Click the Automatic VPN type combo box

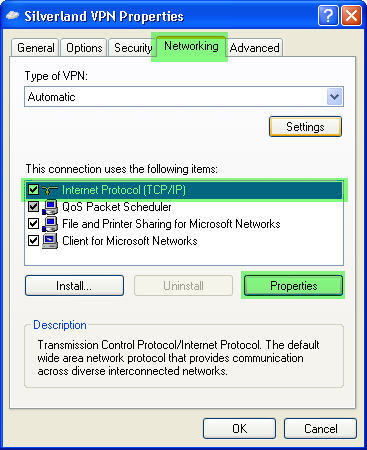click(x=184, y=97)
